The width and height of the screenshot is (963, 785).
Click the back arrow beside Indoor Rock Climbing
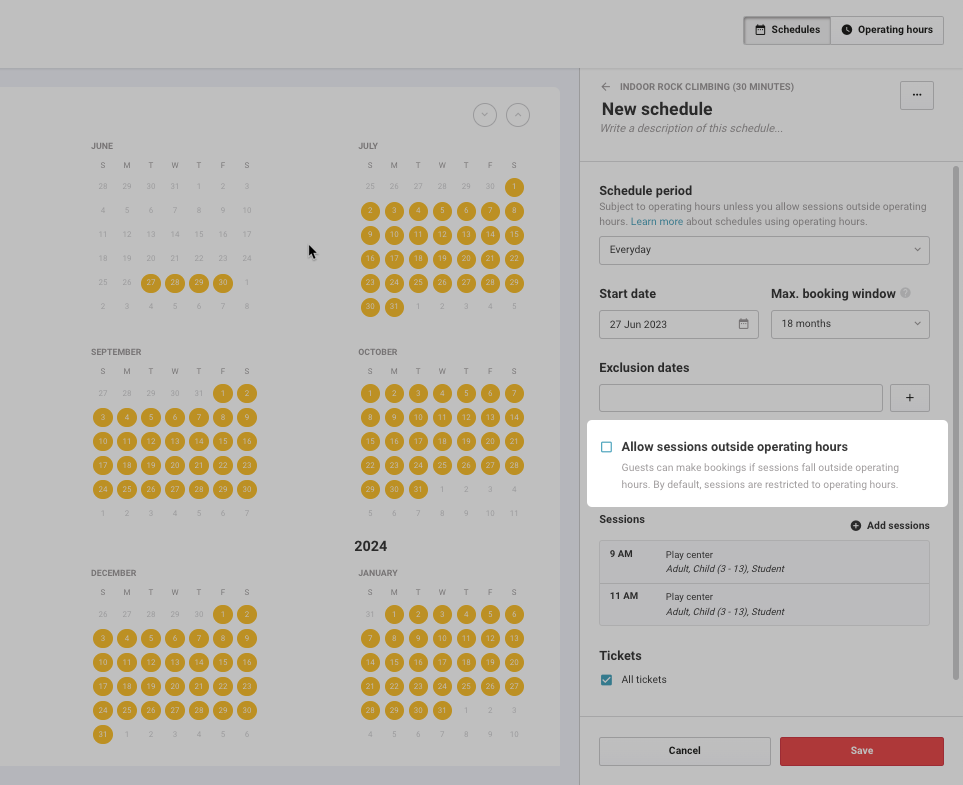(606, 87)
